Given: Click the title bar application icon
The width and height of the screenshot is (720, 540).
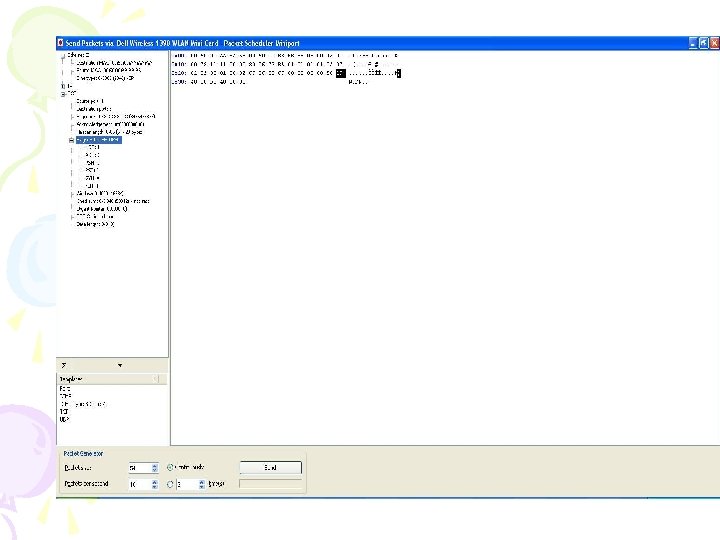Looking at the screenshot, I should tap(60, 43).
